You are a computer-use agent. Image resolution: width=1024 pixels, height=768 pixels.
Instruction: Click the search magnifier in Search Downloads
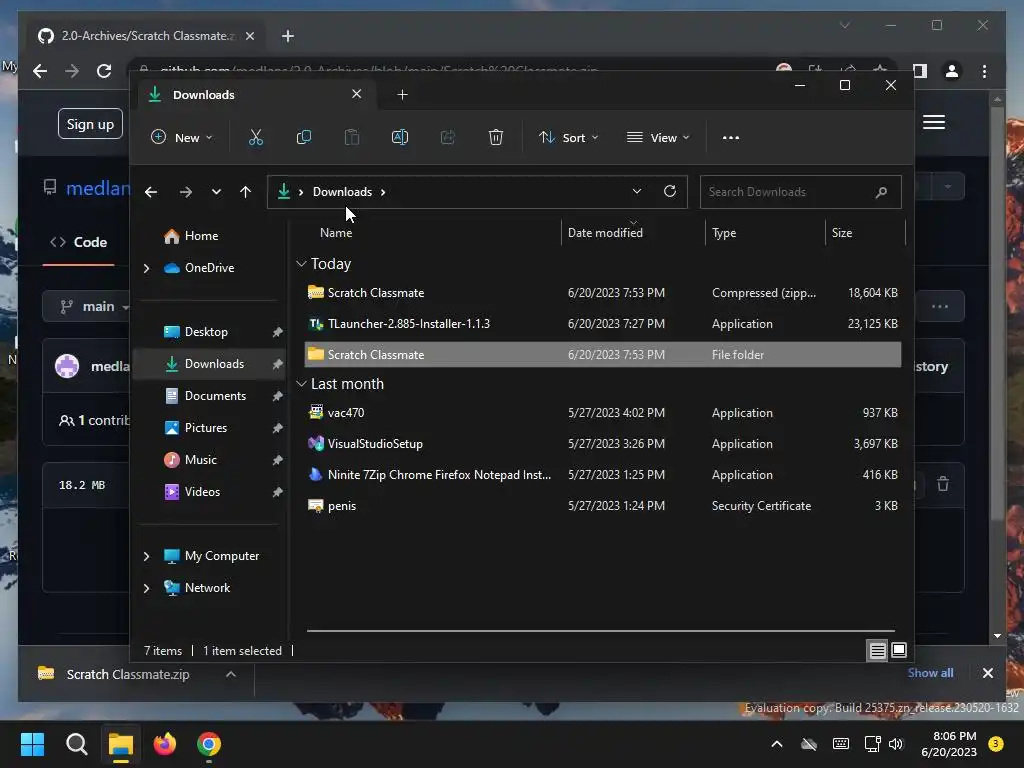(881, 192)
